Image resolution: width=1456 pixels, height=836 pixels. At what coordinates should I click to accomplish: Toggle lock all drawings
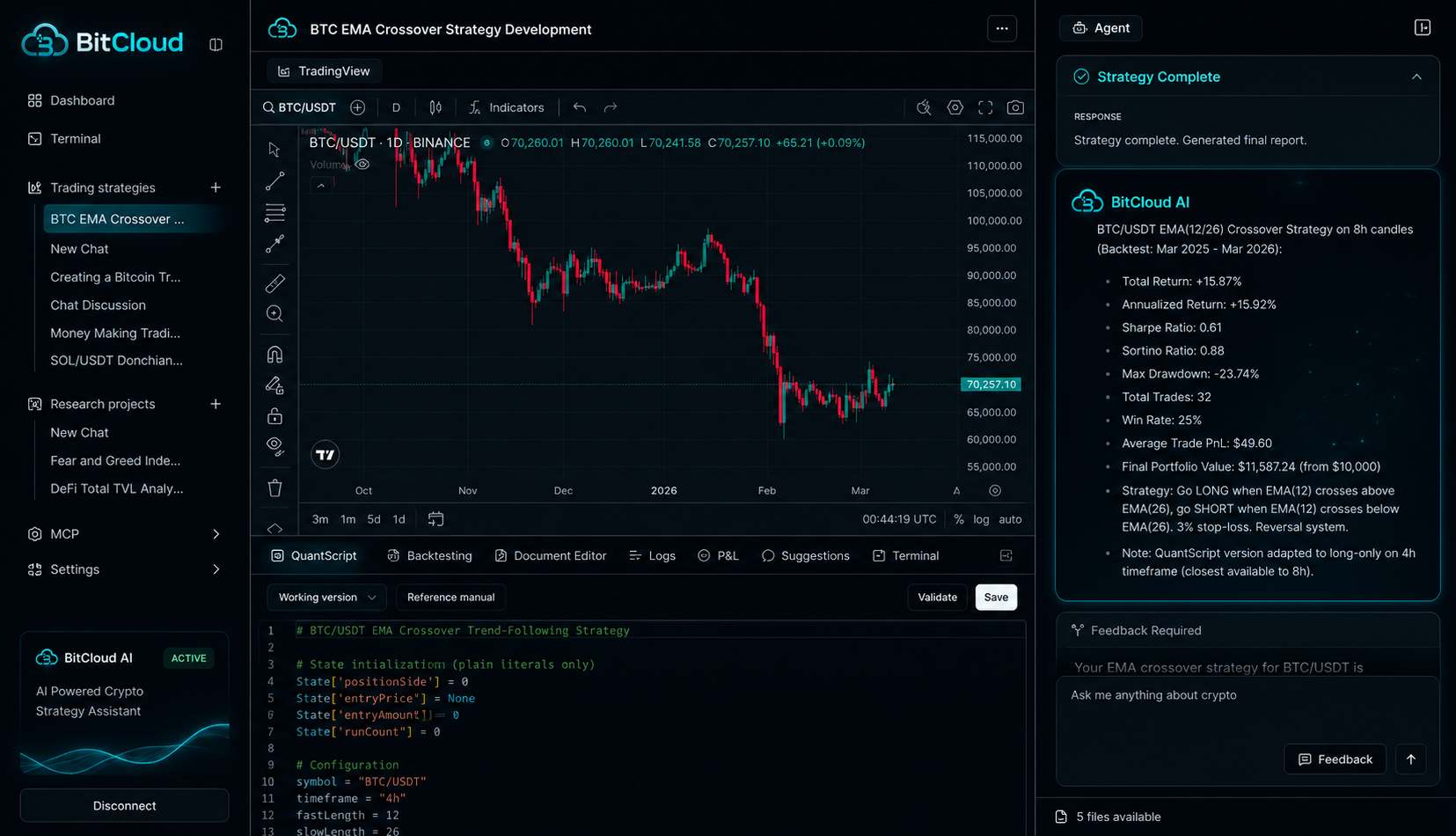274,416
